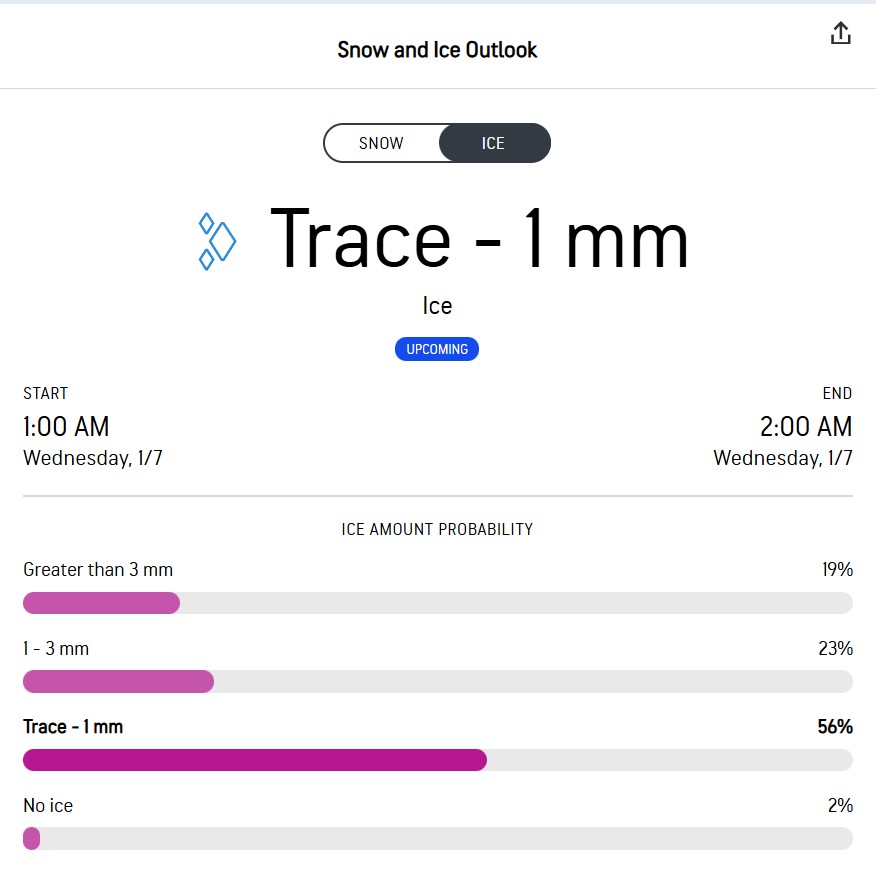Click the Greater than 3 mm probability bar
Screen dimensions: 876x878
437,603
